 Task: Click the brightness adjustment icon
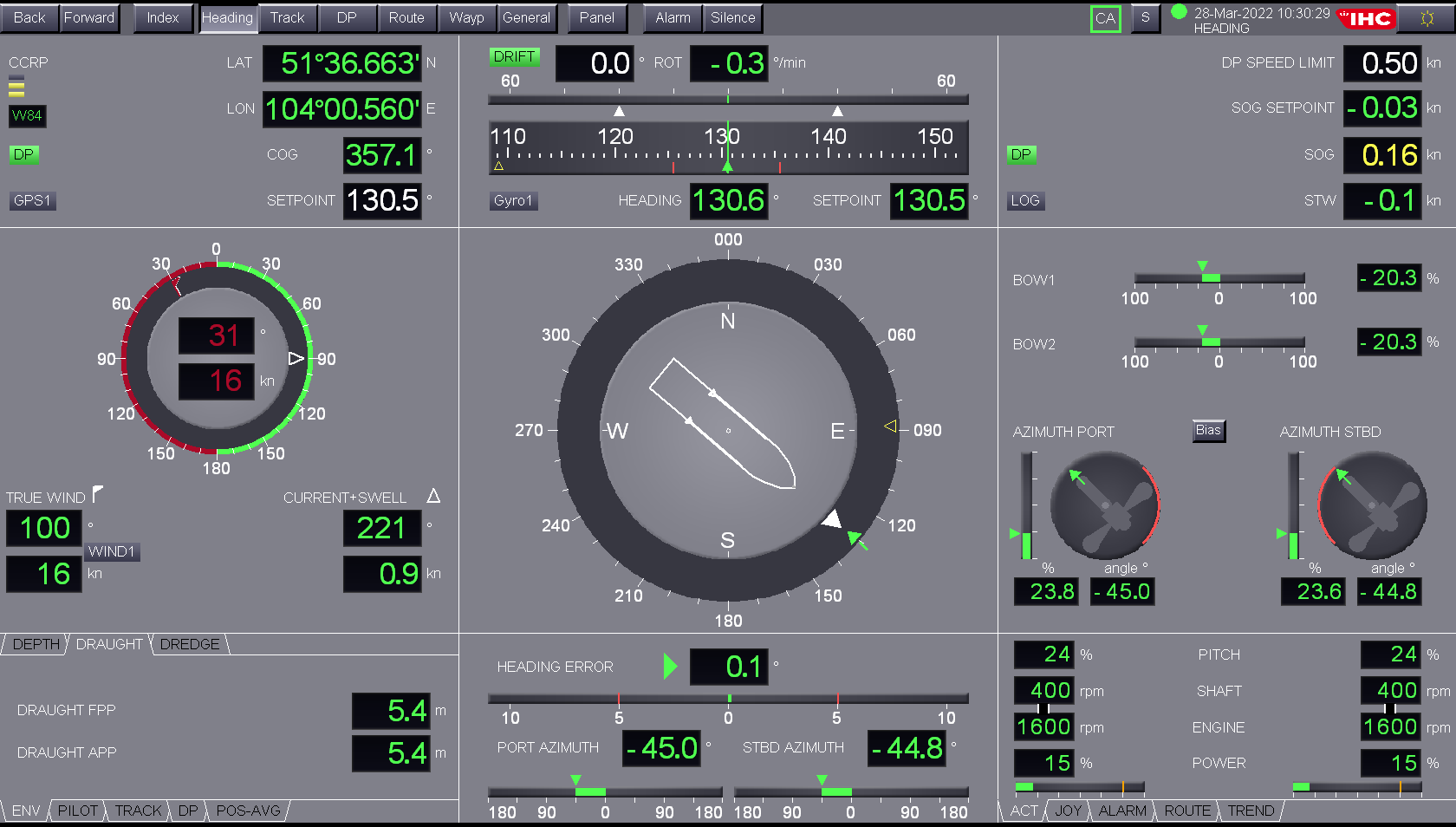[1429, 17]
